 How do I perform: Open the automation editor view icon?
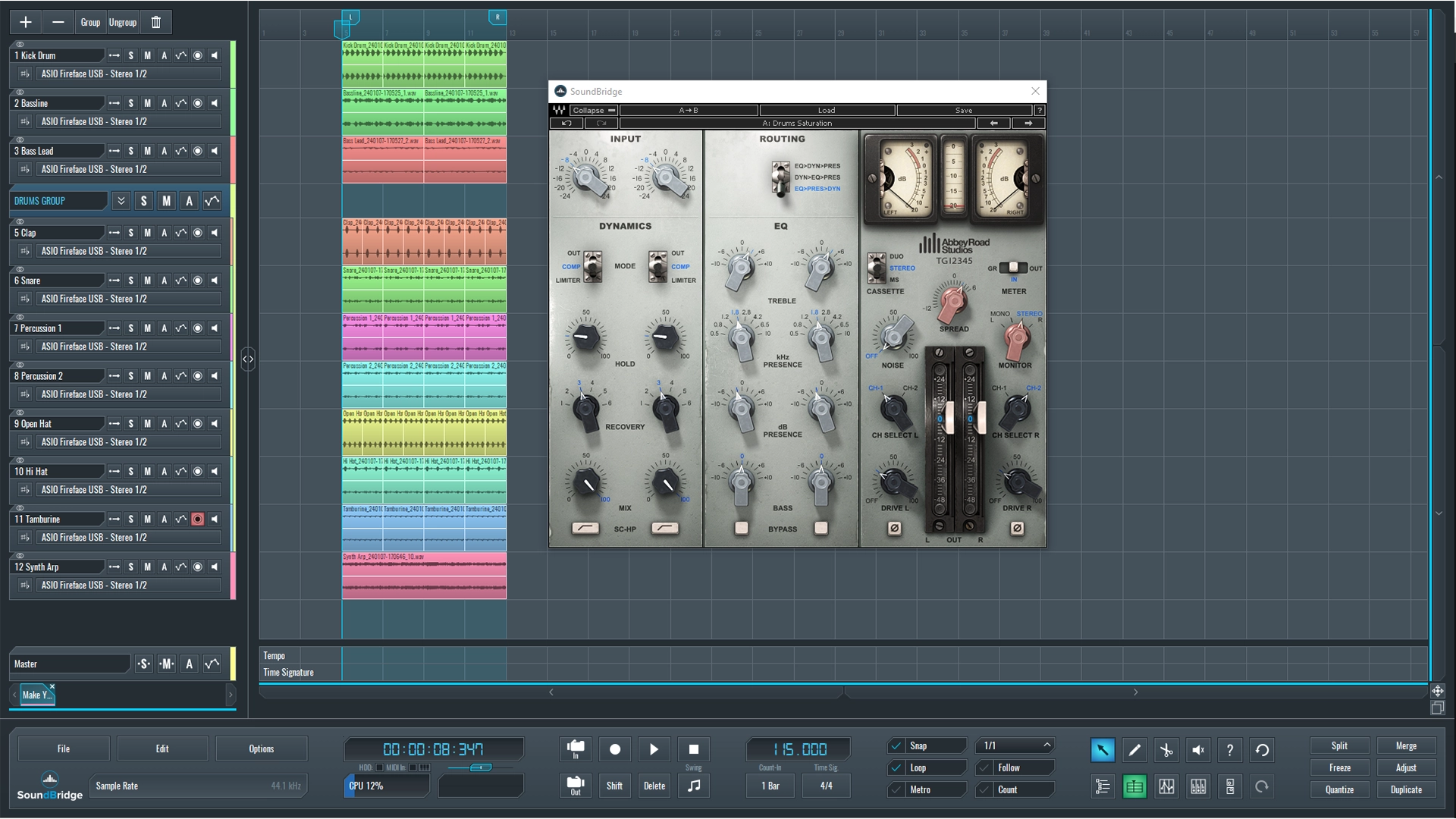[1166, 786]
